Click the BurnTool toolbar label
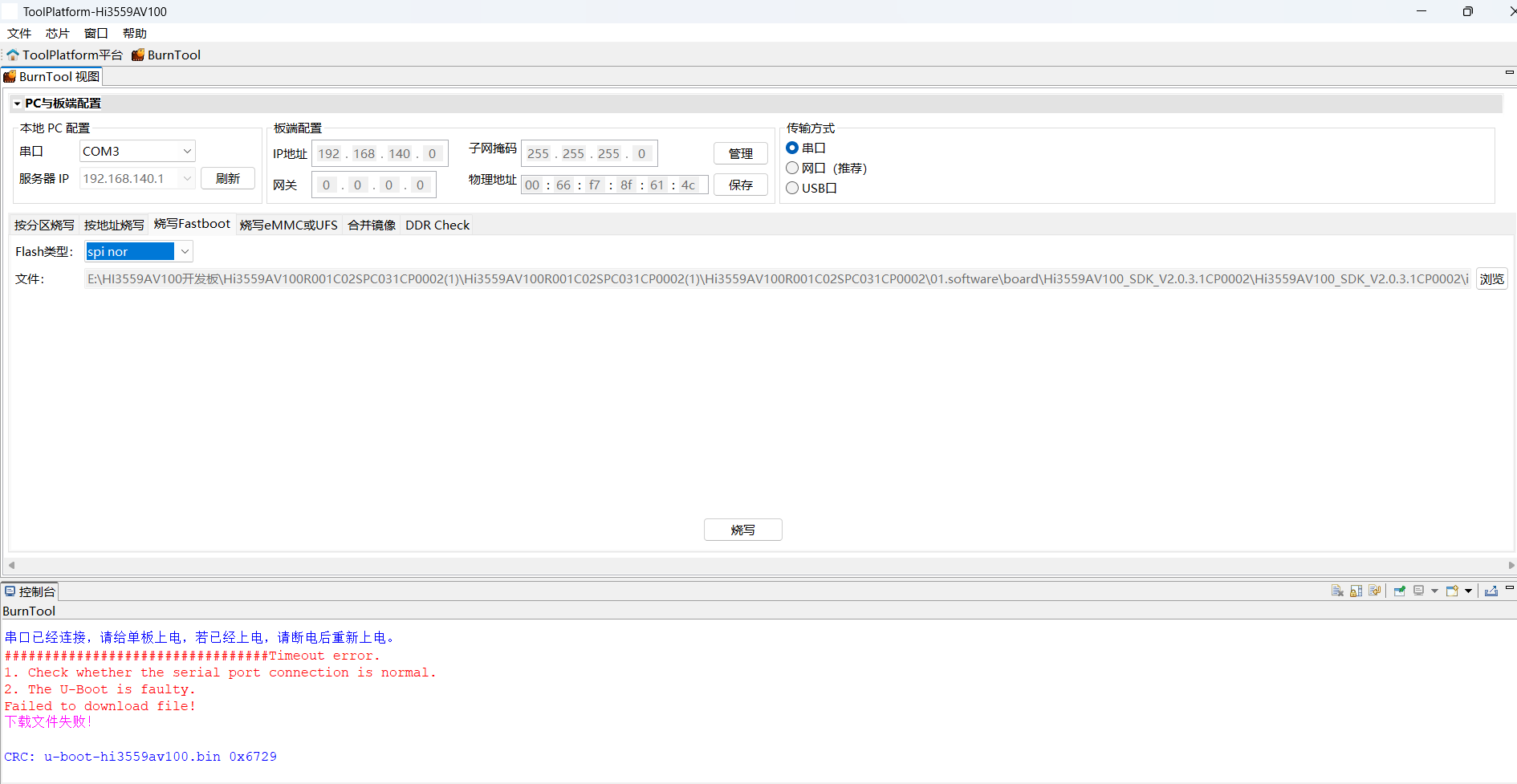This screenshot has width=1517, height=784. click(x=174, y=55)
